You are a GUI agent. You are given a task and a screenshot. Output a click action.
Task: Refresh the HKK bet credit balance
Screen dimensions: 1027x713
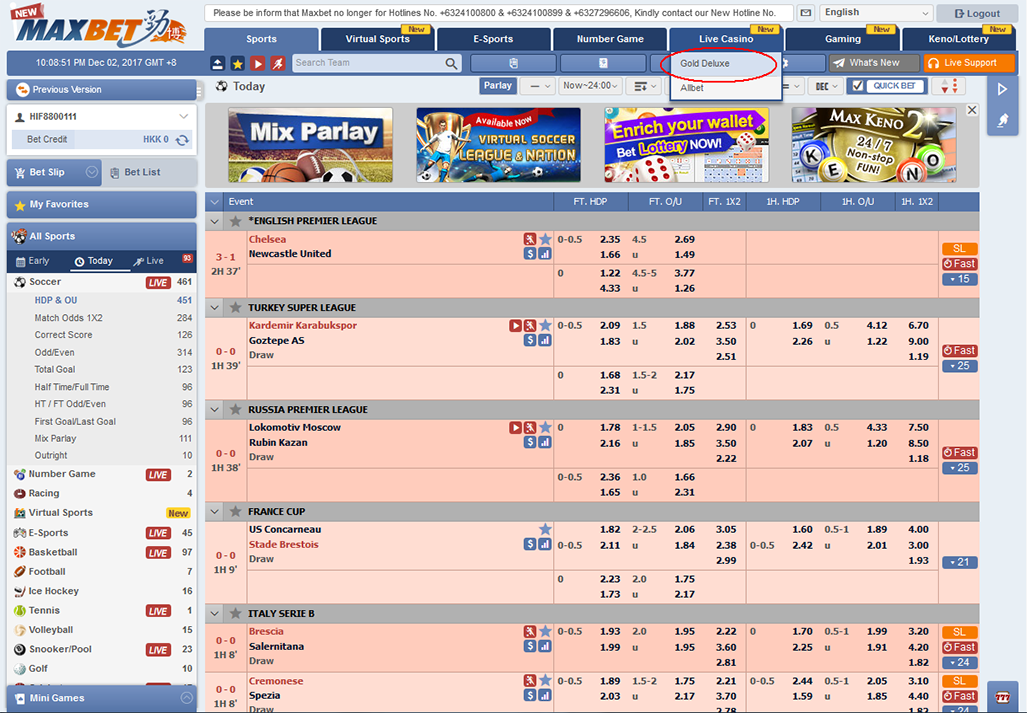[x=182, y=140]
